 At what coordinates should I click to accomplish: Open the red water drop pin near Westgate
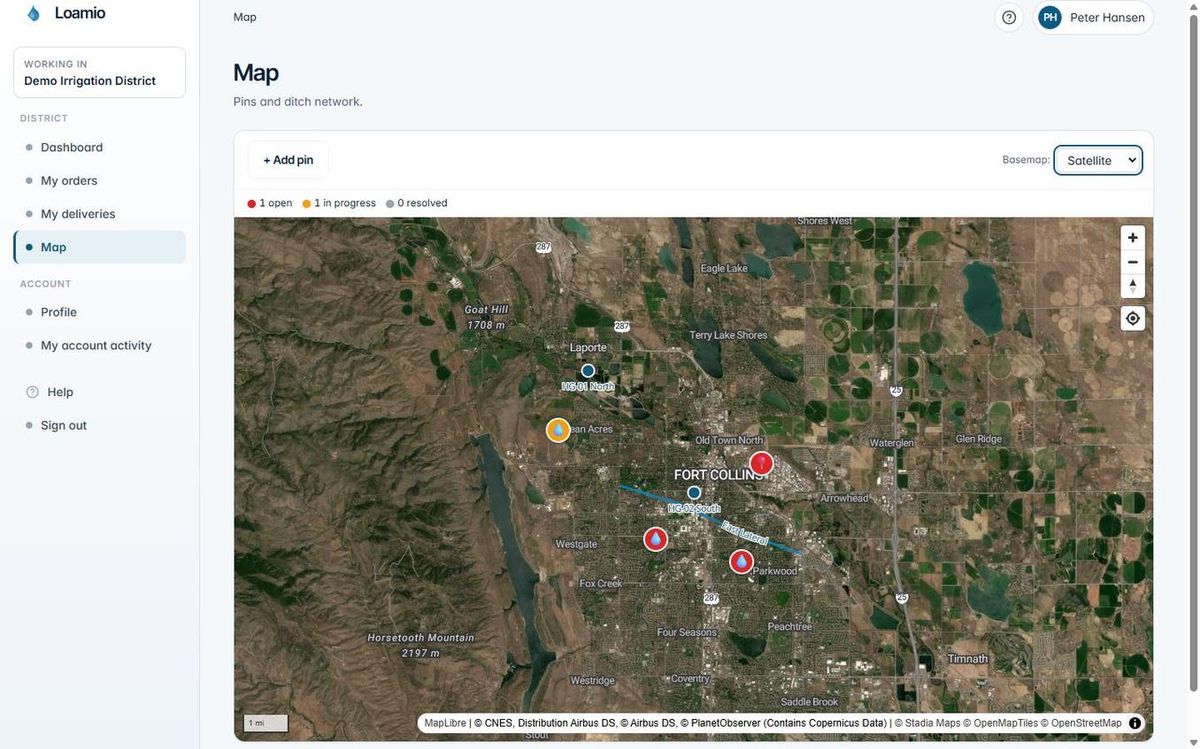coord(655,540)
